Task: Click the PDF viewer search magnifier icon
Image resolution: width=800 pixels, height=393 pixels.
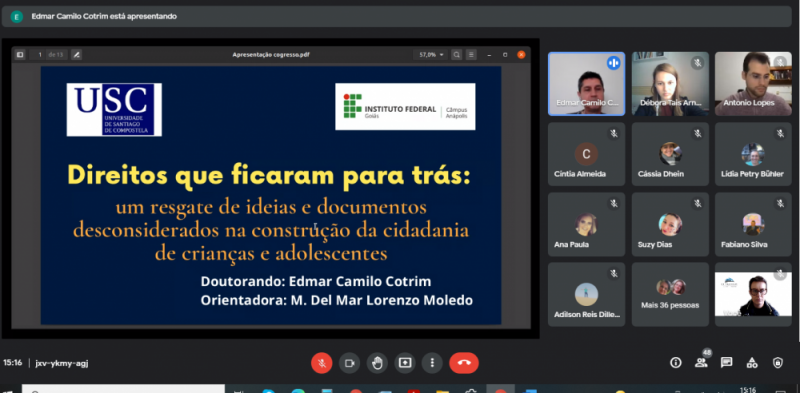Action: tap(457, 55)
